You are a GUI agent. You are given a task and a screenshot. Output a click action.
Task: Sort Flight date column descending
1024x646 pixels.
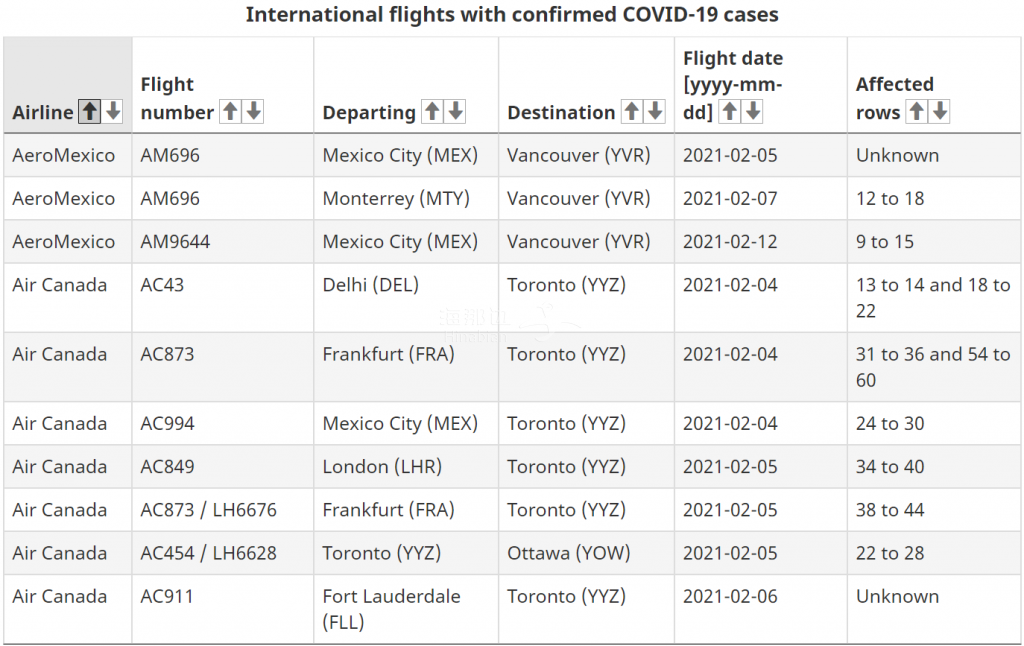(753, 112)
